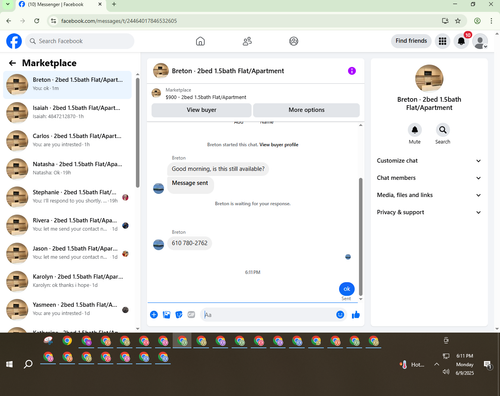Open the Facebook home logo
The width and height of the screenshot is (500, 396).
point(14,41)
